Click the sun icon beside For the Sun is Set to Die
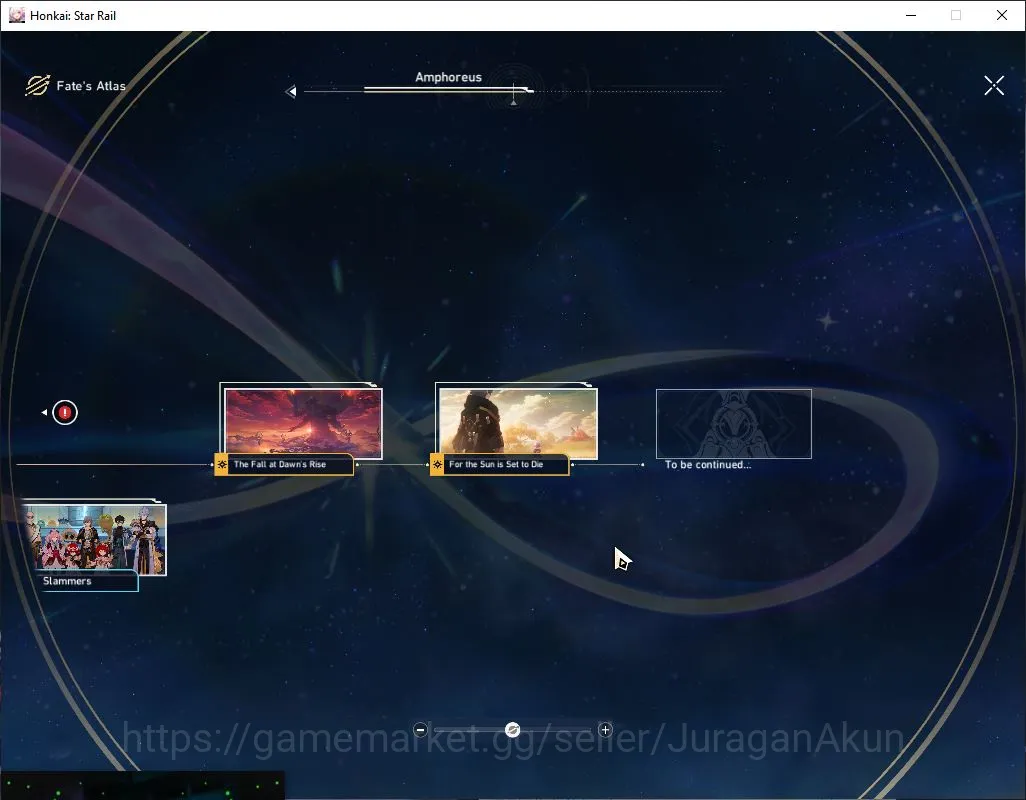 click(x=437, y=464)
